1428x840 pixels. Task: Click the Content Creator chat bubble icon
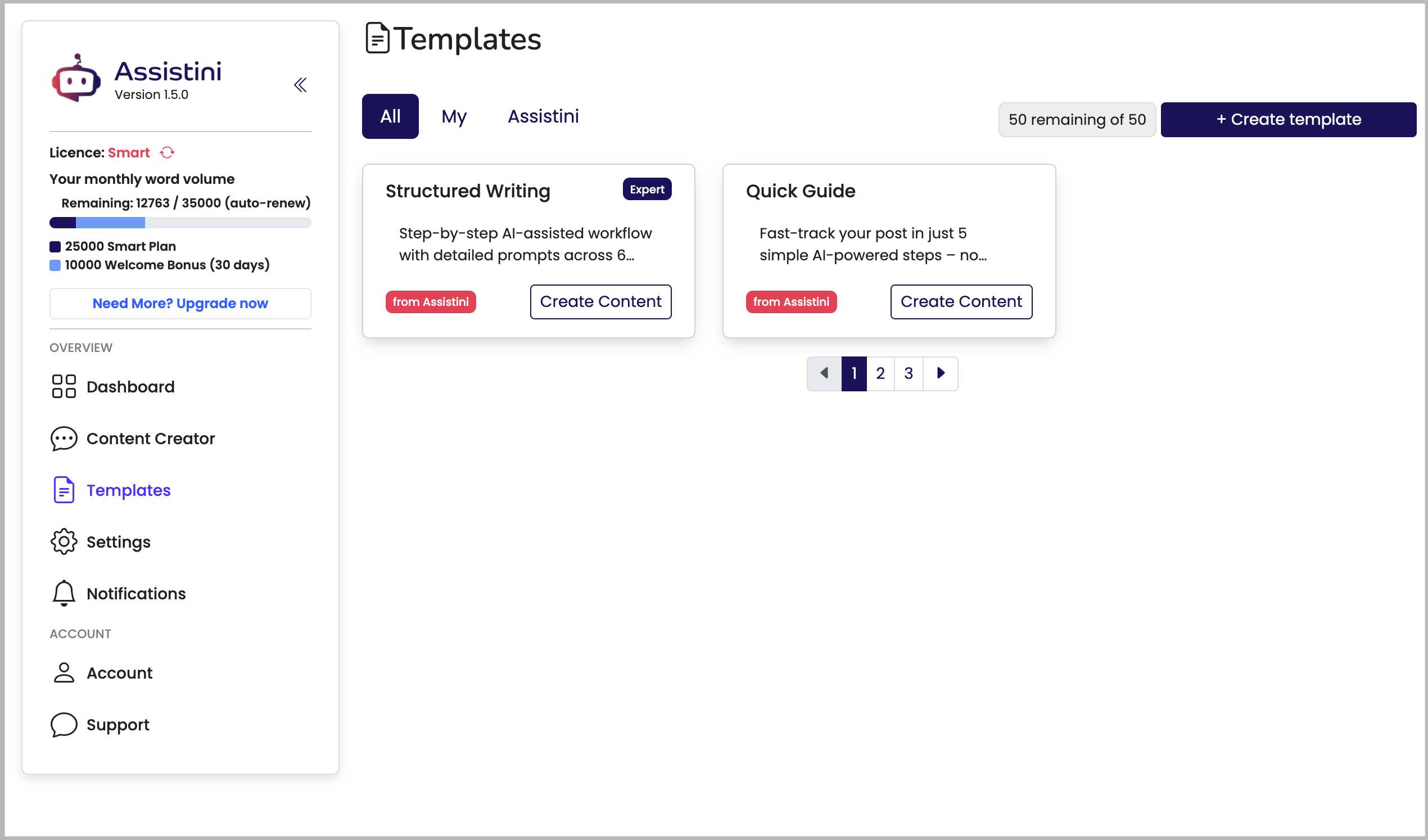click(x=64, y=439)
